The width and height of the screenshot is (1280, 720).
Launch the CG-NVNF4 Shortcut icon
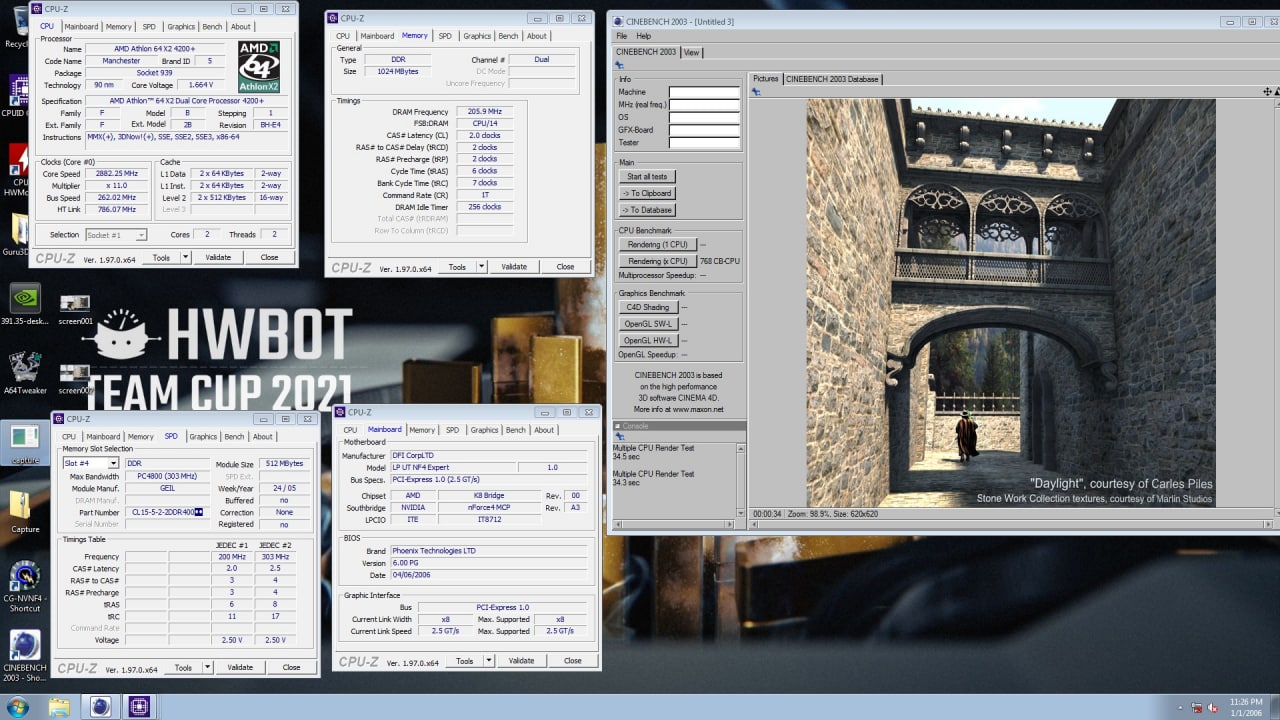(x=25, y=586)
